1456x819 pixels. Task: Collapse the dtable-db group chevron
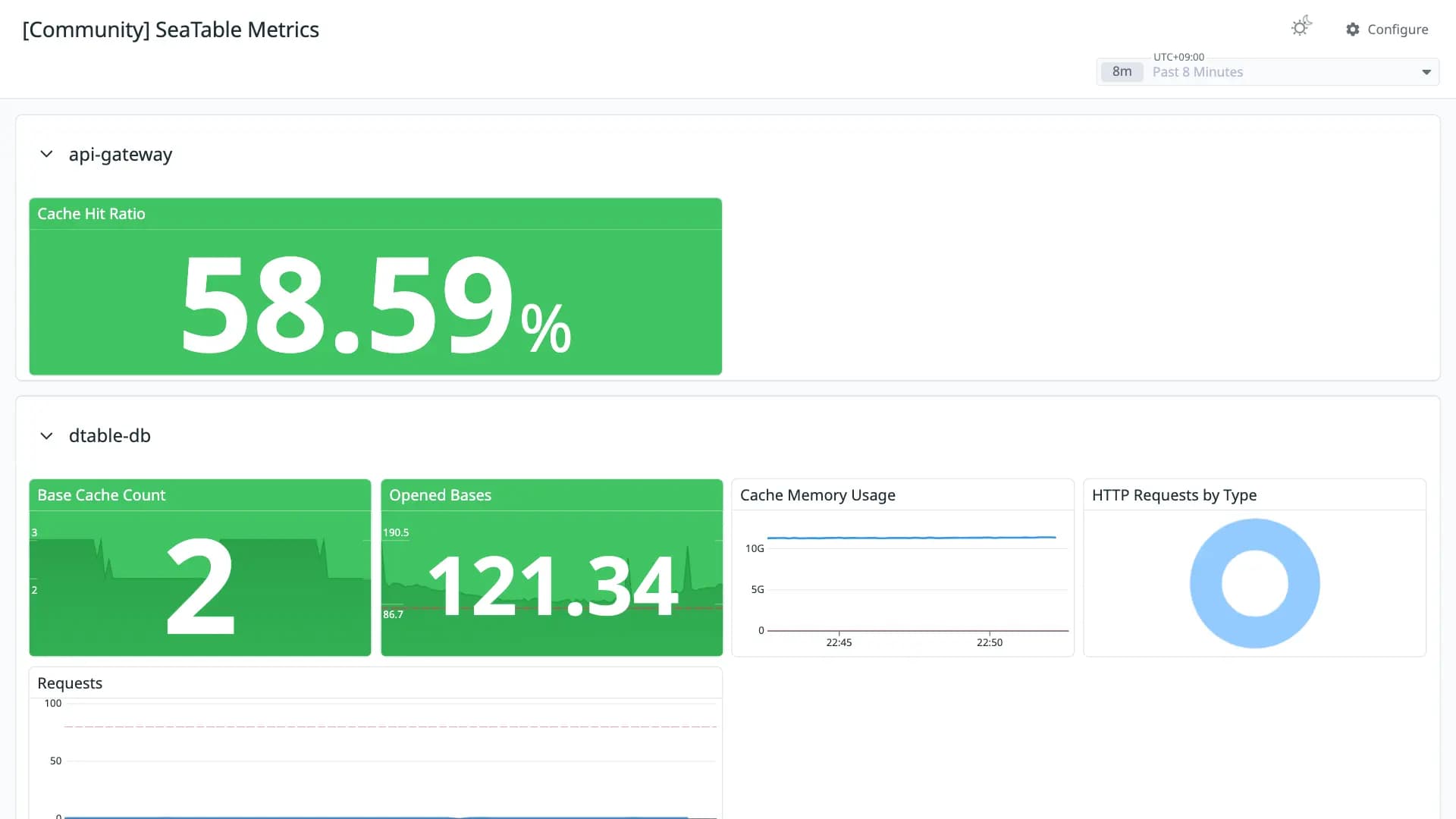46,436
